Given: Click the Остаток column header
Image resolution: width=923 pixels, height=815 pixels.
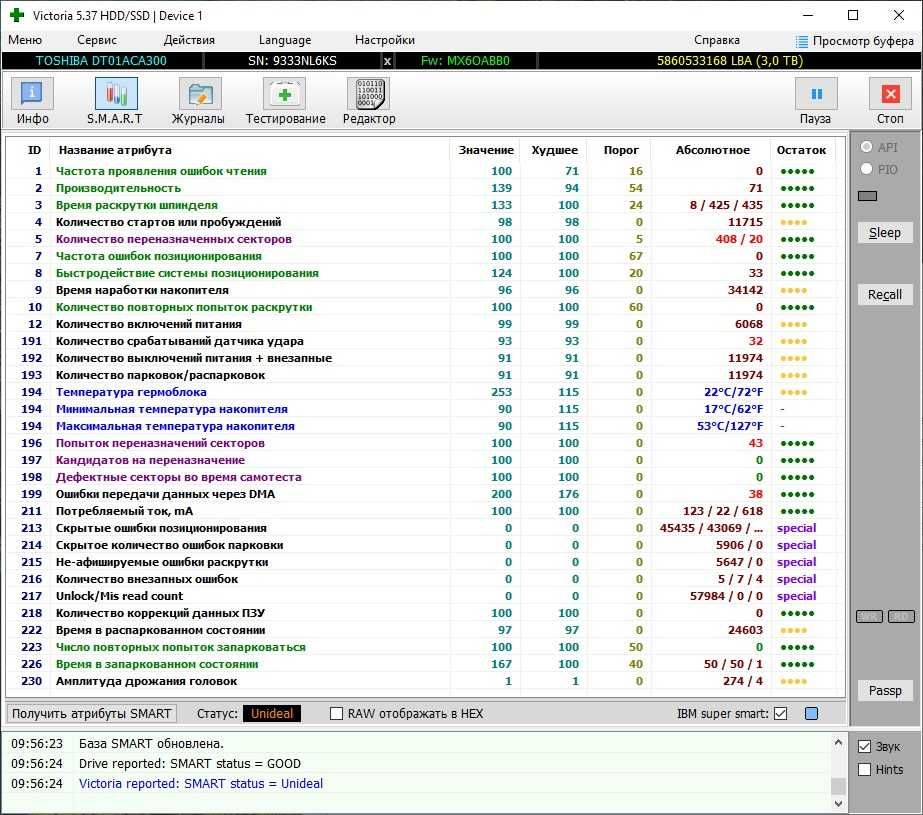Looking at the screenshot, I should [801, 150].
